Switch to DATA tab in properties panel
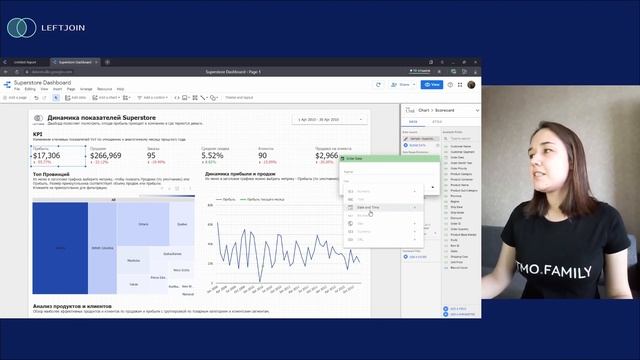Viewport: 640px width, 360px height. [x=413, y=122]
